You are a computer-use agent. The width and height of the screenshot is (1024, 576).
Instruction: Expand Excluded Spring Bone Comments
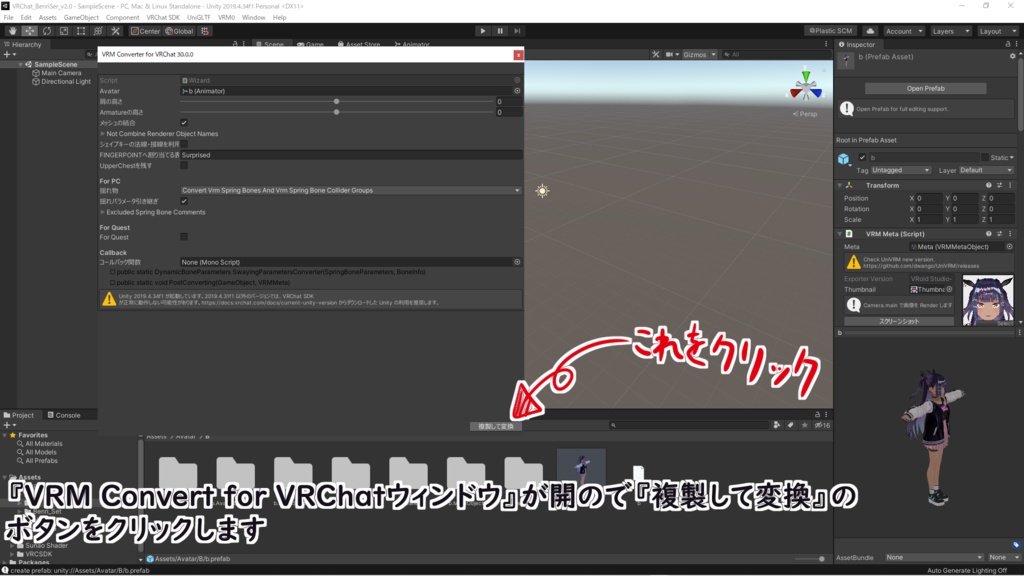(103, 212)
